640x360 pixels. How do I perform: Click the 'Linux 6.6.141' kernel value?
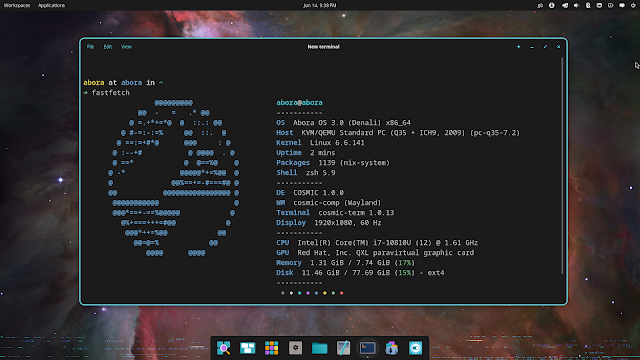pos(337,143)
